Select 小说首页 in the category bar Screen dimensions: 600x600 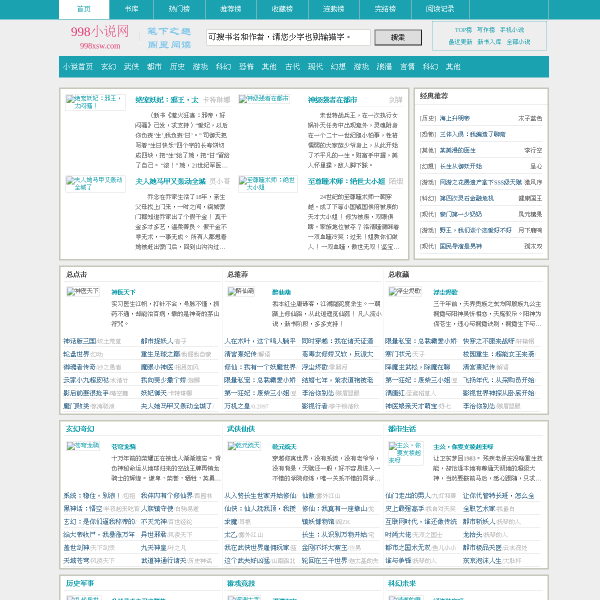(x=78, y=67)
